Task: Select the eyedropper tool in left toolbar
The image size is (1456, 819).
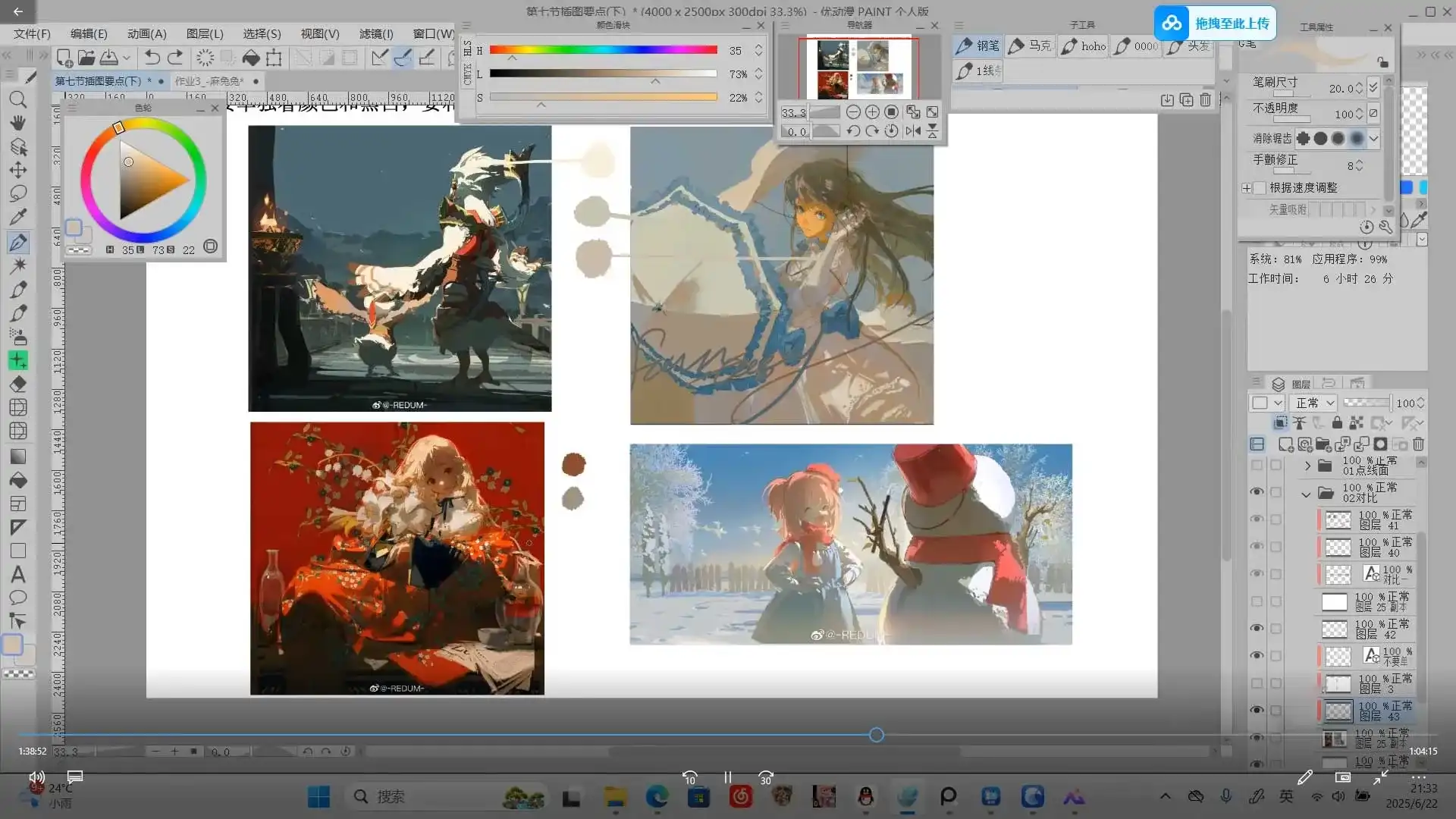Action: pyautogui.click(x=18, y=217)
